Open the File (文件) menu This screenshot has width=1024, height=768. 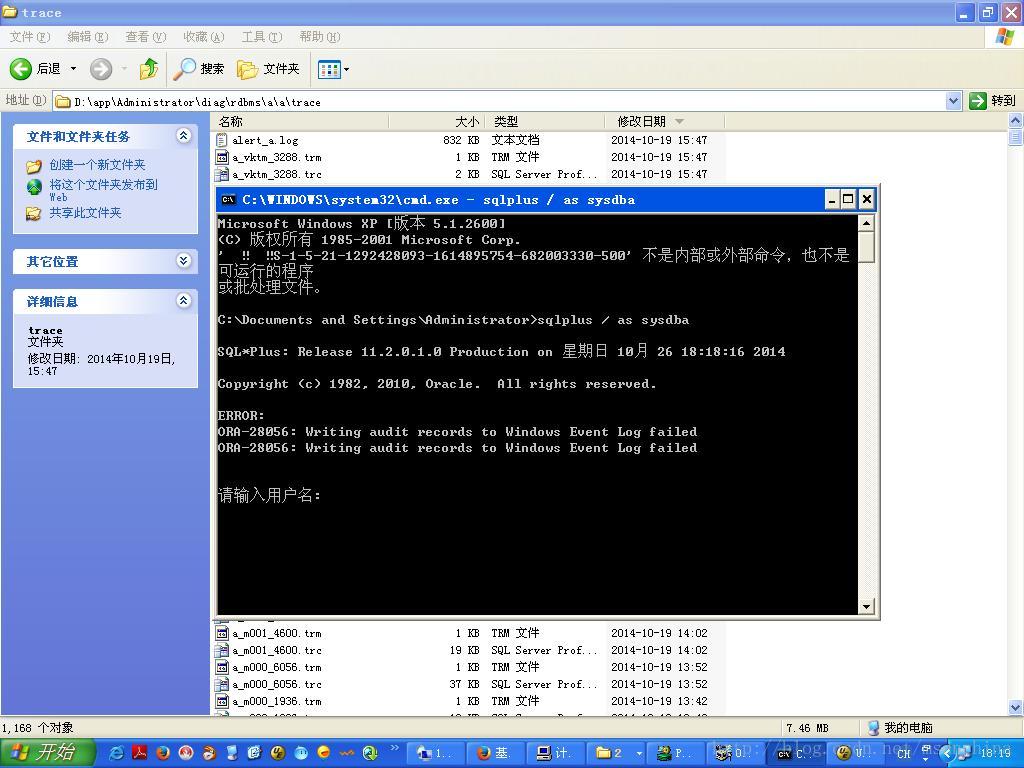tap(29, 37)
